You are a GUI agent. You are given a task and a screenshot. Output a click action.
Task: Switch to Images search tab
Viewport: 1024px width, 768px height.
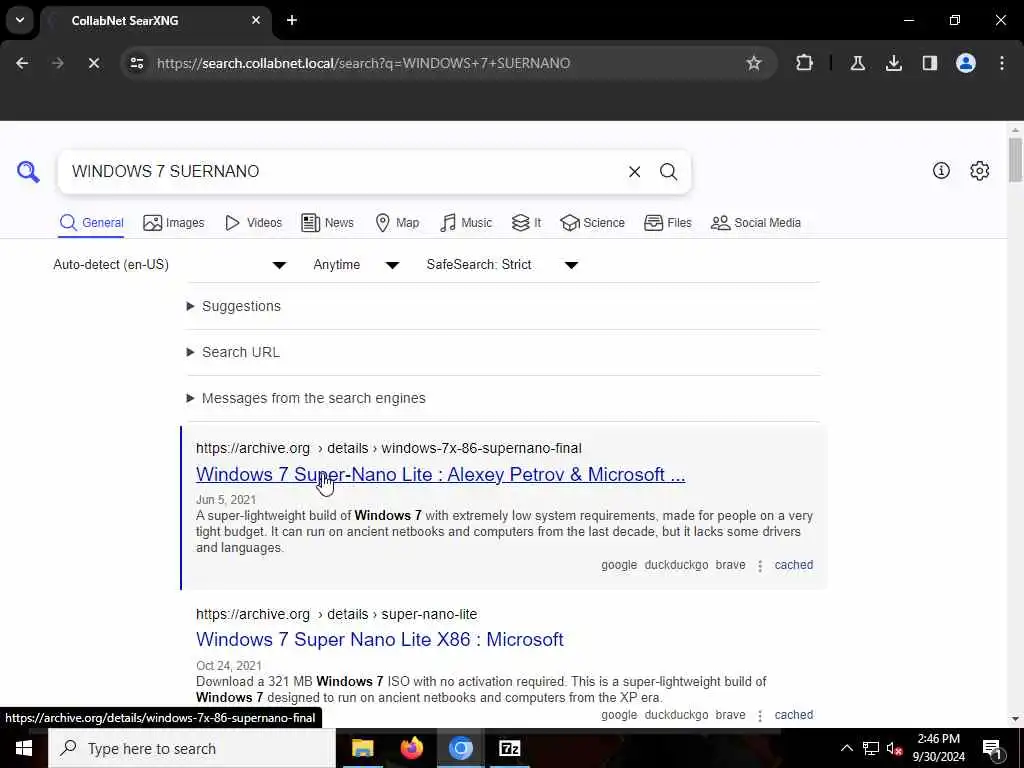(x=174, y=223)
